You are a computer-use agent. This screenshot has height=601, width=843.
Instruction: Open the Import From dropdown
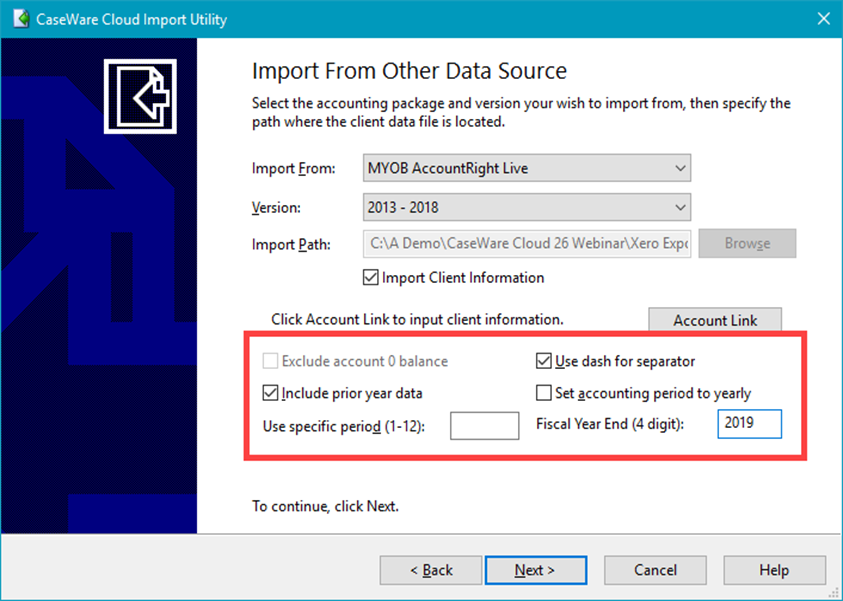coord(526,168)
